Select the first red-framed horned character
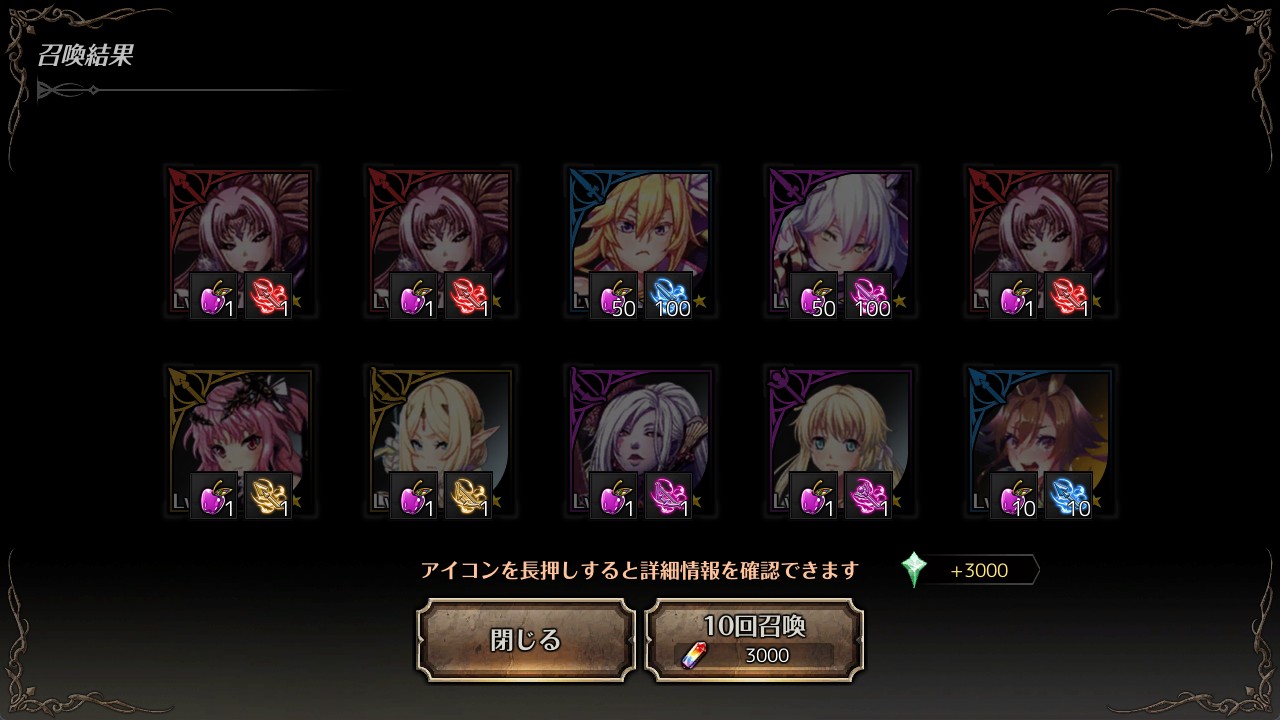Viewport: 1280px width, 720px height. [240, 242]
